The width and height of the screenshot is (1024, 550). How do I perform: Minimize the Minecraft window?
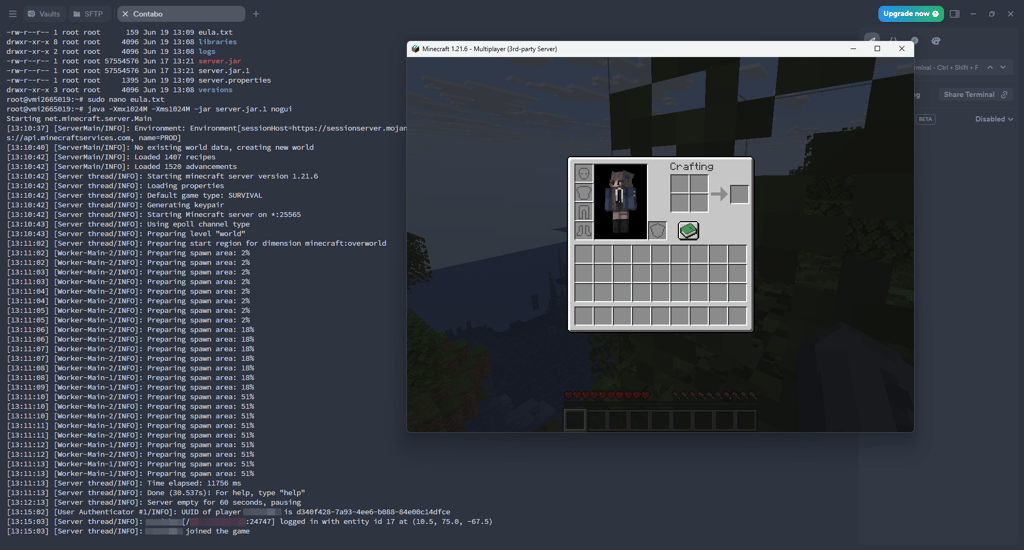853,48
